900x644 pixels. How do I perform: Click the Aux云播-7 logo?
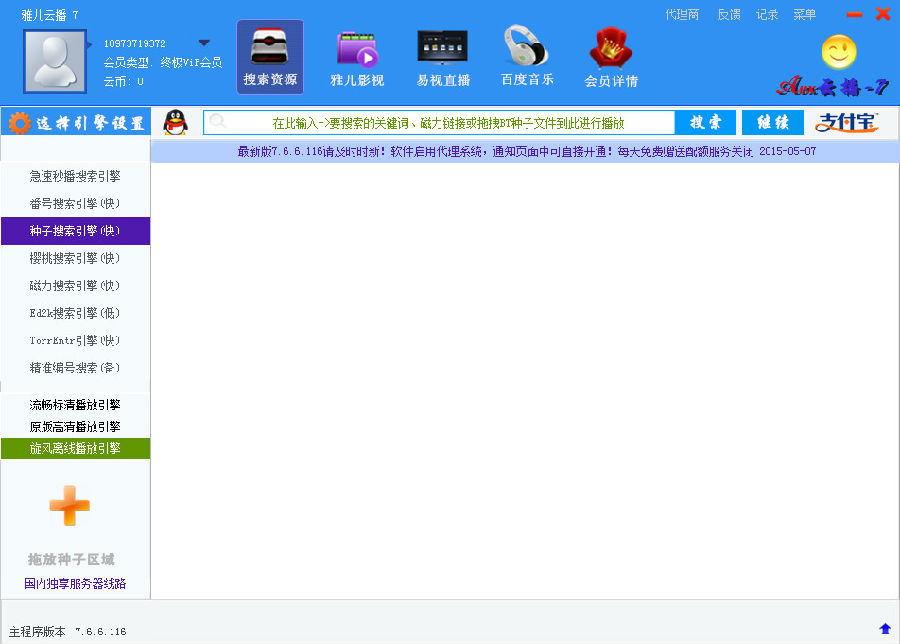[x=833, y=86]
